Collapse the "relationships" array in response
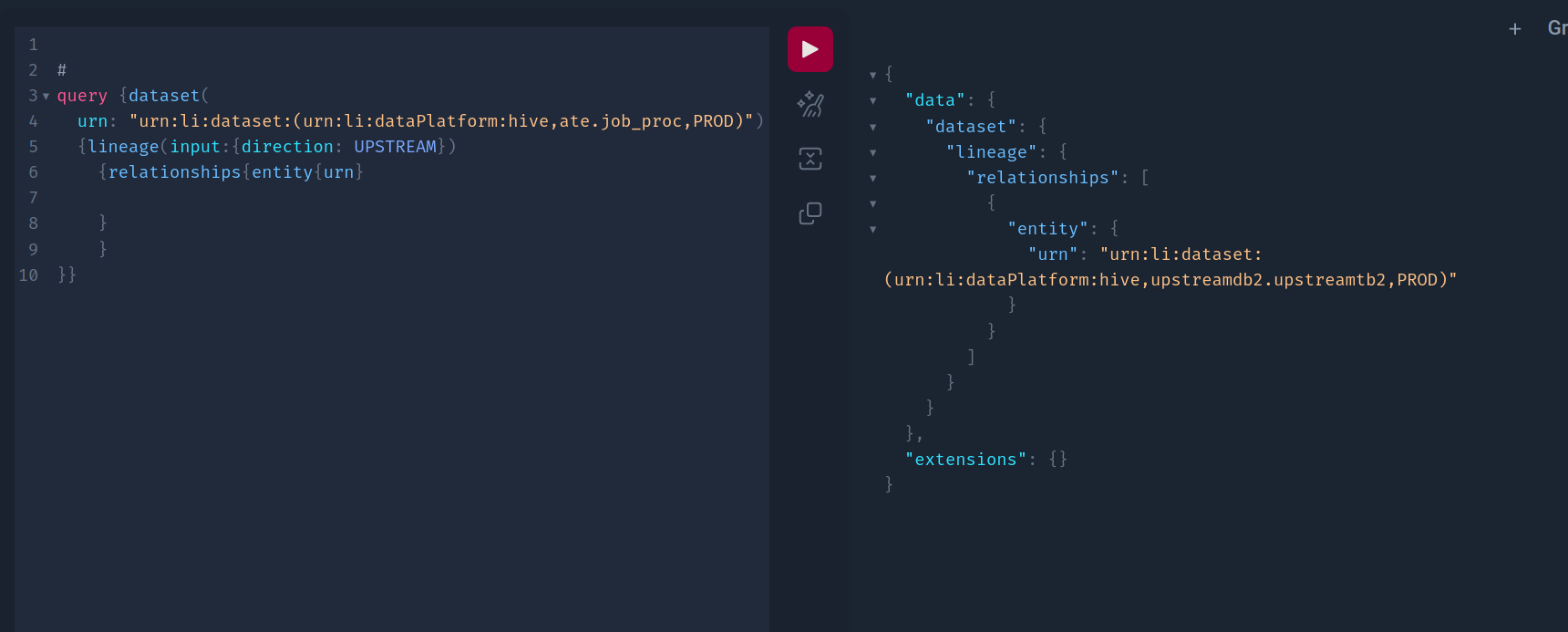 click(x=872, y=178)
